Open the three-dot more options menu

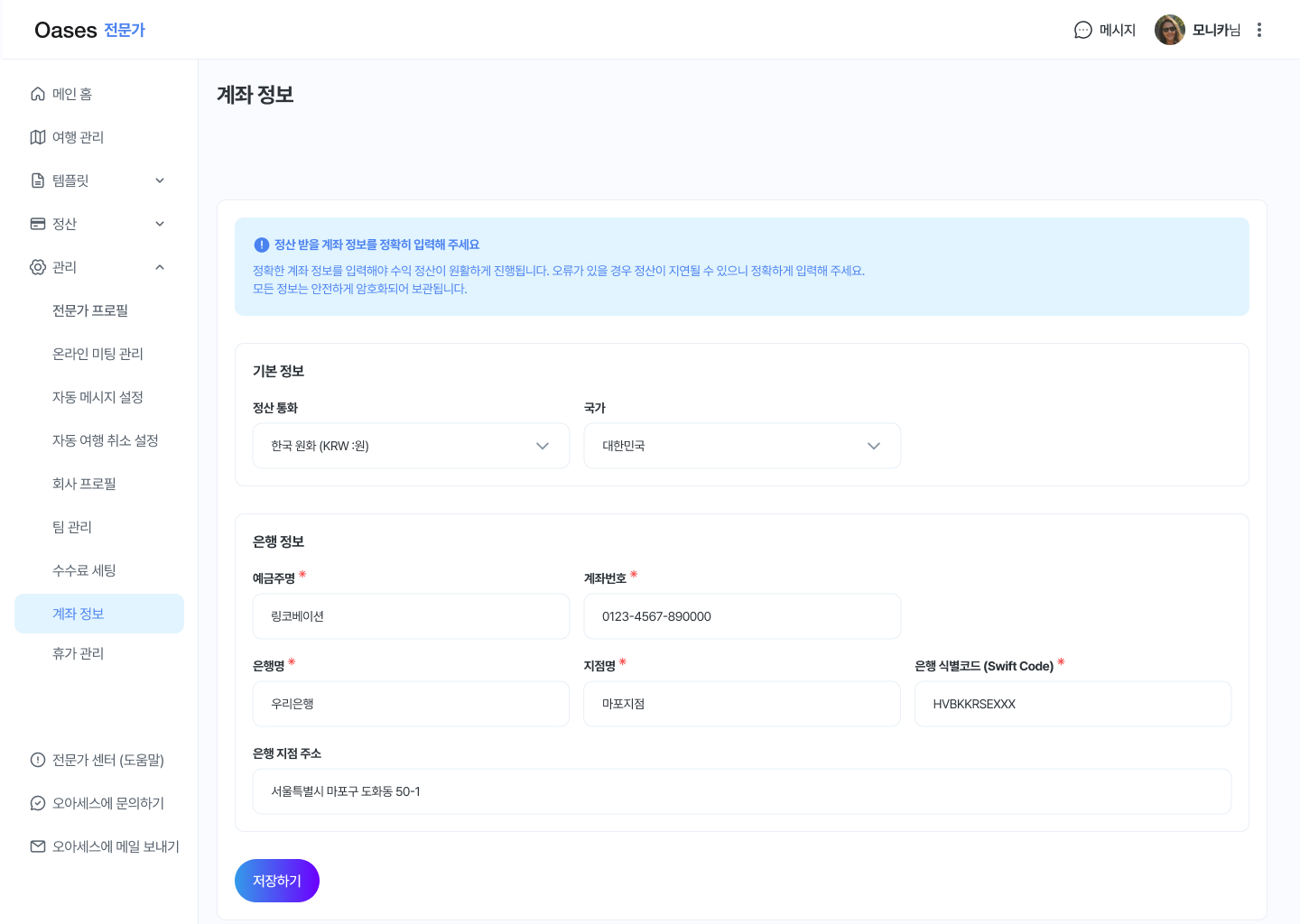click(x=1258, y=30)
